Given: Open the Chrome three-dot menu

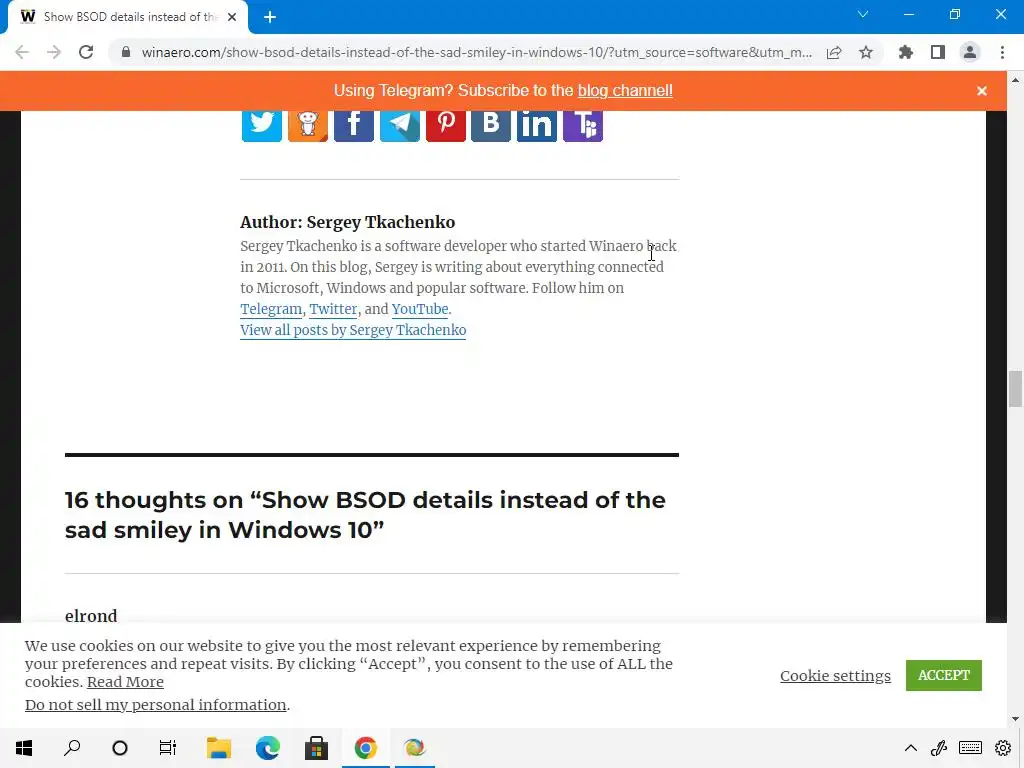Looking at the screenshot, I should click(1002, 52).
